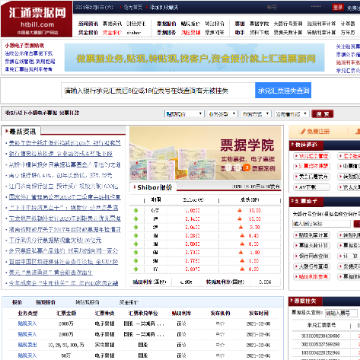Click the pencil icon beside 免费注册
This screenshot has height=360, width=360.
coord(303,131)
